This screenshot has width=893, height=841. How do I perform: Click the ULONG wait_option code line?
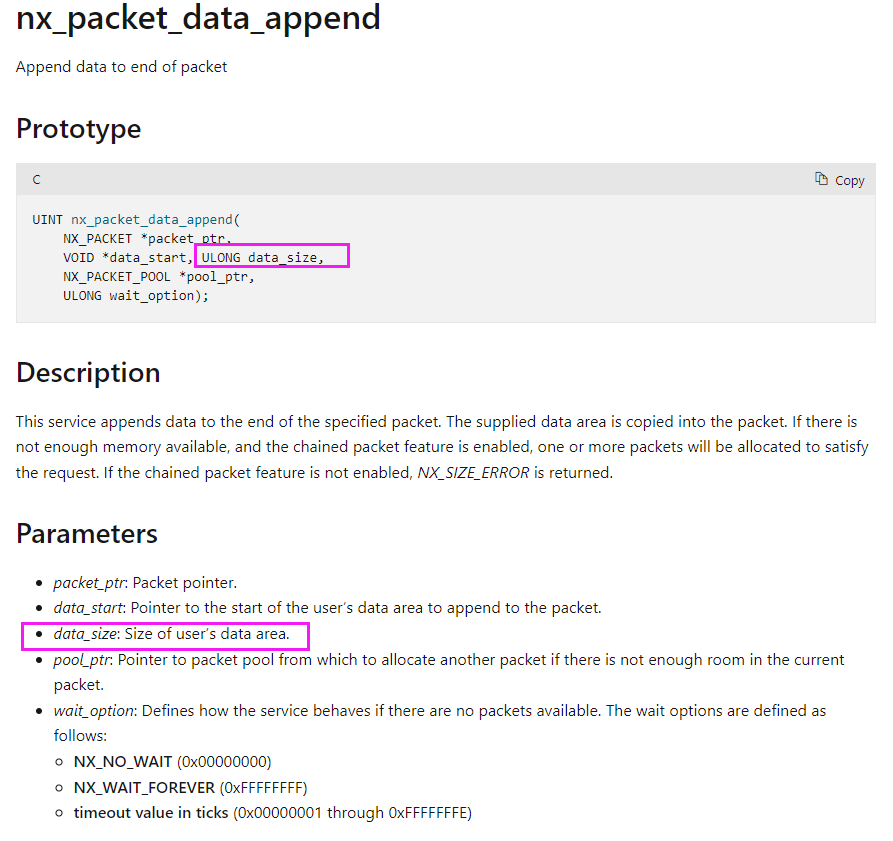(x=136, y=296)
